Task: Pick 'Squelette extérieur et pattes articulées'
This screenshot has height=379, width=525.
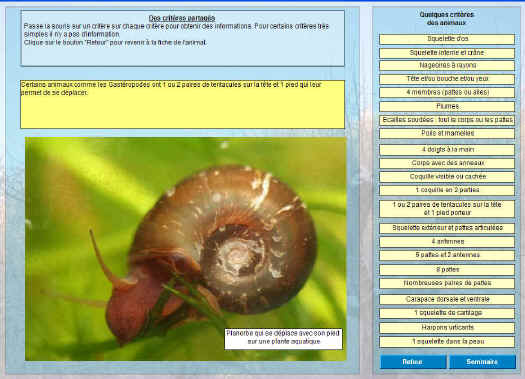Action: pyautogui.click(x=447, y=228)
